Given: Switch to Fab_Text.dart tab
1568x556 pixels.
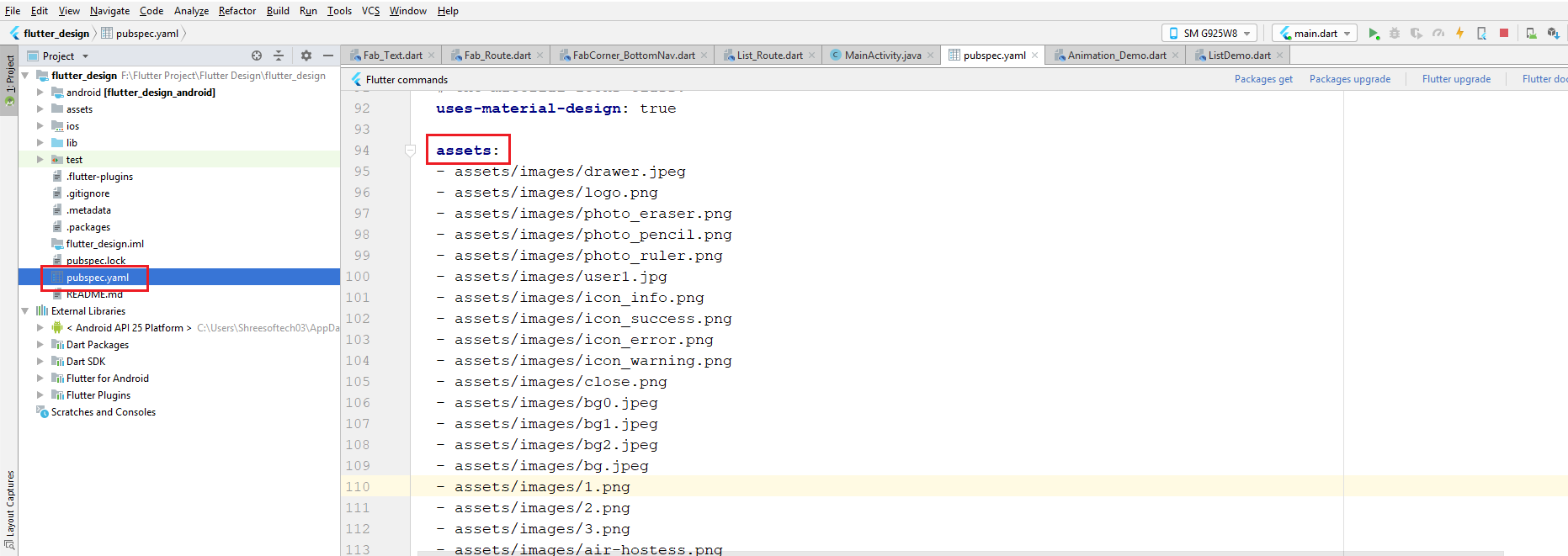Looking at the screenshot, I should (x=392, y=56).
